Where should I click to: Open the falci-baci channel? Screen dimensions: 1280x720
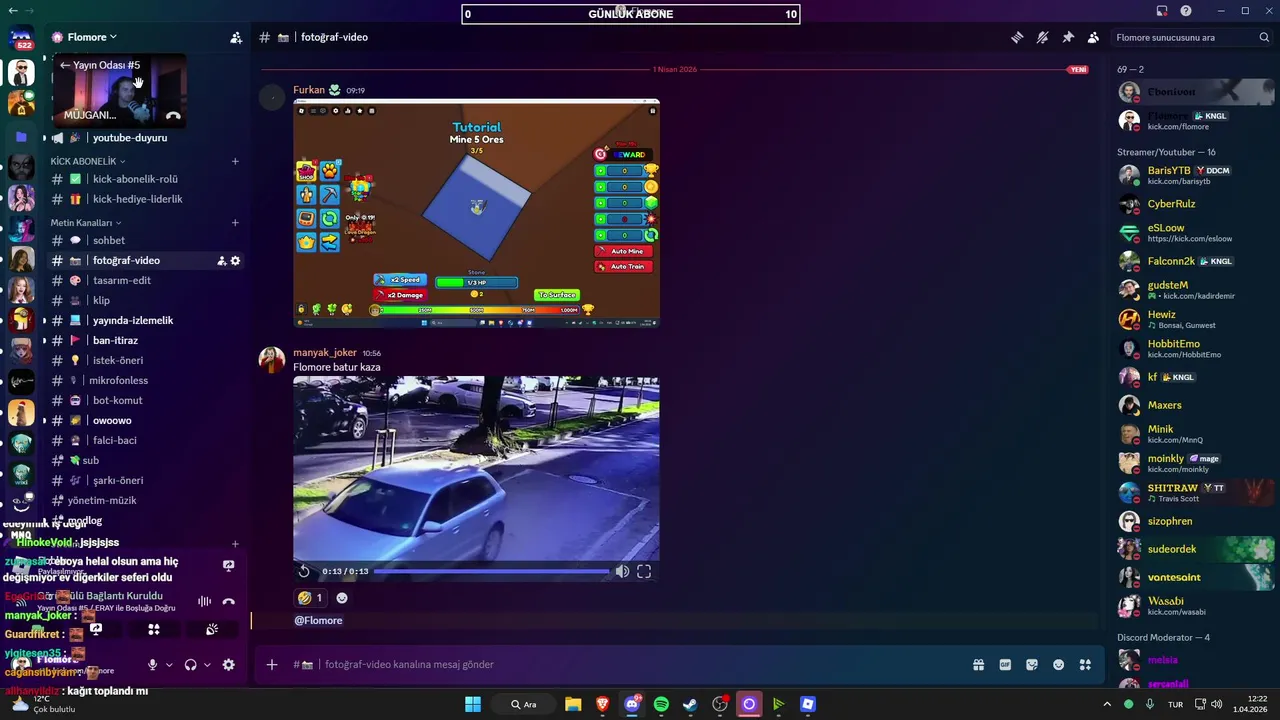114,440
